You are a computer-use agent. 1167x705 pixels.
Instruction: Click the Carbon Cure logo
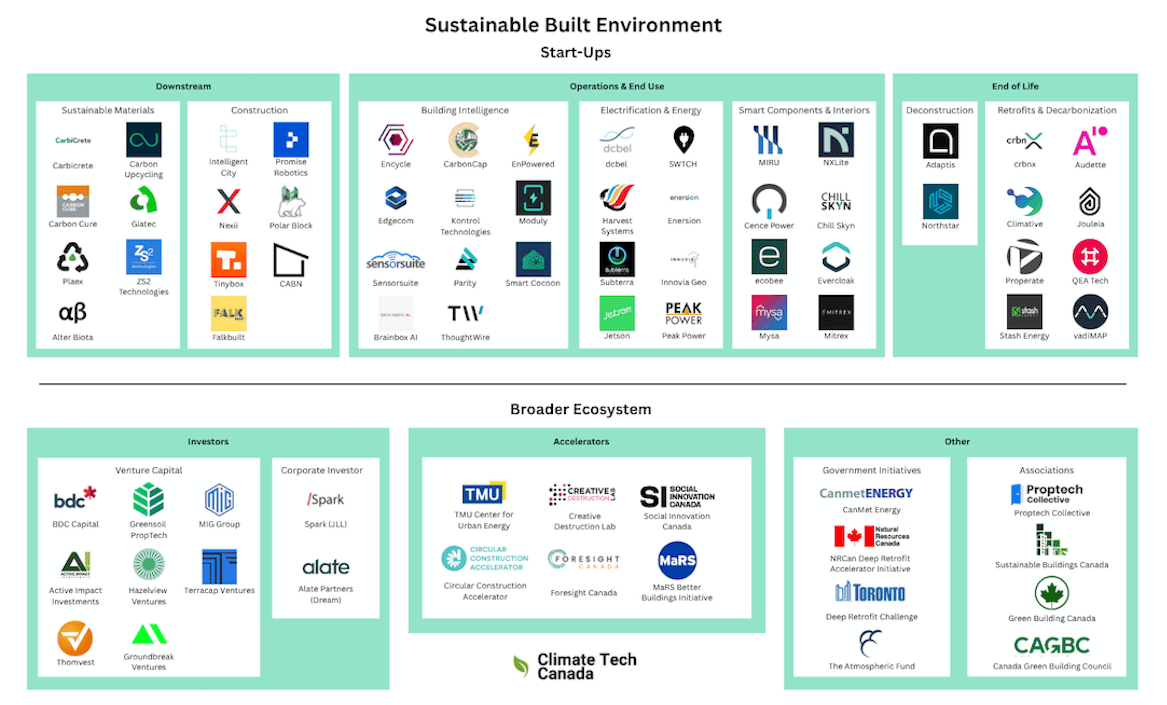coord(73,201)
